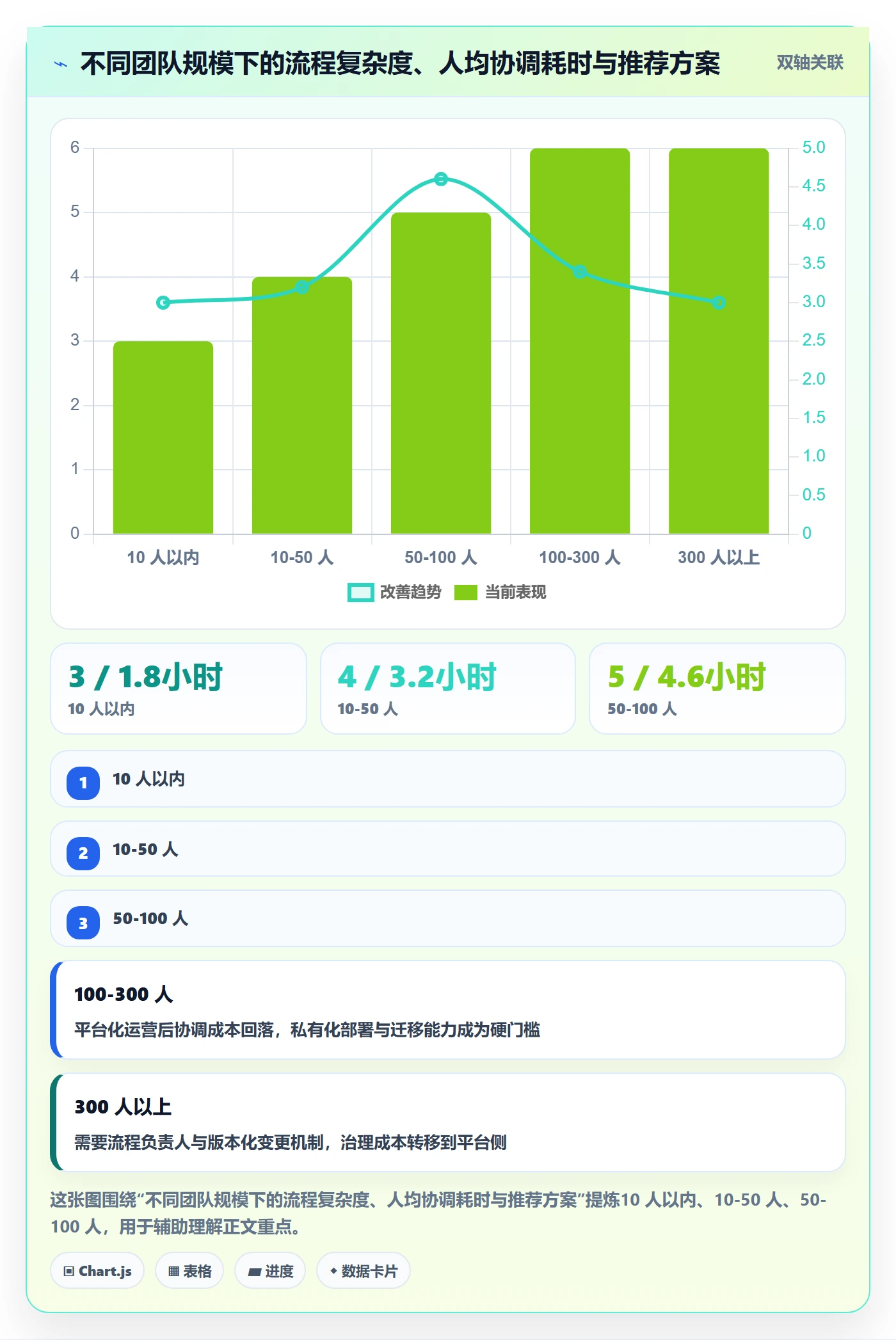The image size is (896, 1340).
Task: Click the 50-100 人 list row label
Action: [150, 918]
